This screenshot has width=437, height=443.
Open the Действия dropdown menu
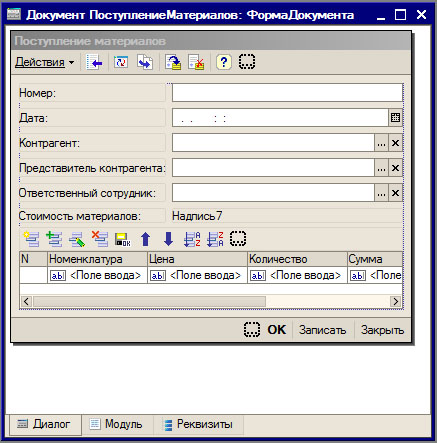pos(45,62)
